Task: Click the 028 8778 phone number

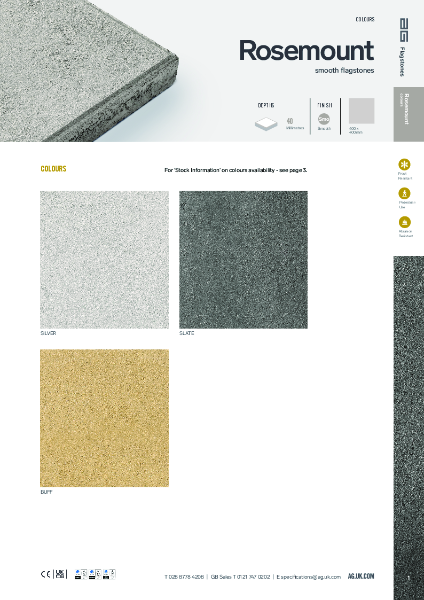Action: point(184,577)
